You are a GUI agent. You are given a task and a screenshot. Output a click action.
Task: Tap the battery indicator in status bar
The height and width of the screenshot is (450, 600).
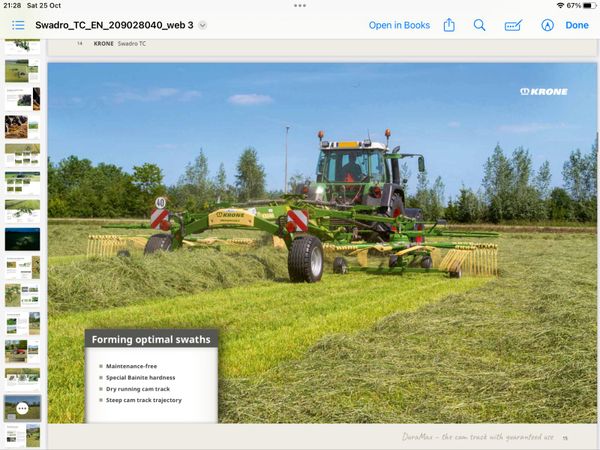589,5
